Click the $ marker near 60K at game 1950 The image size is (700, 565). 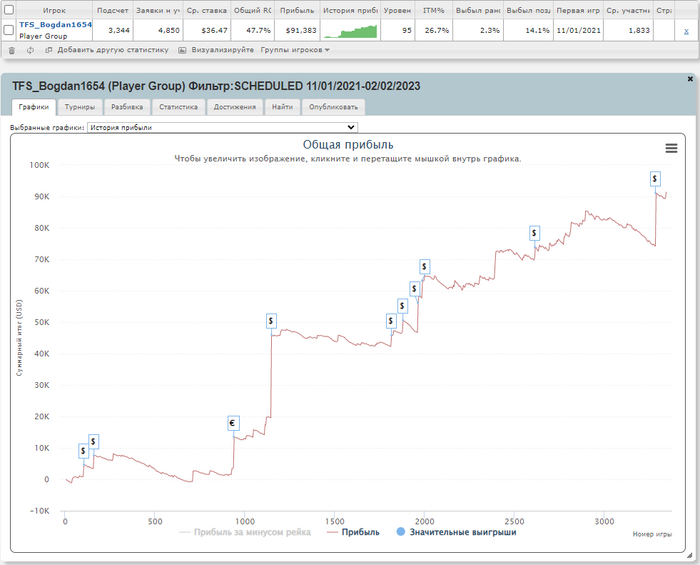[414, 289]
